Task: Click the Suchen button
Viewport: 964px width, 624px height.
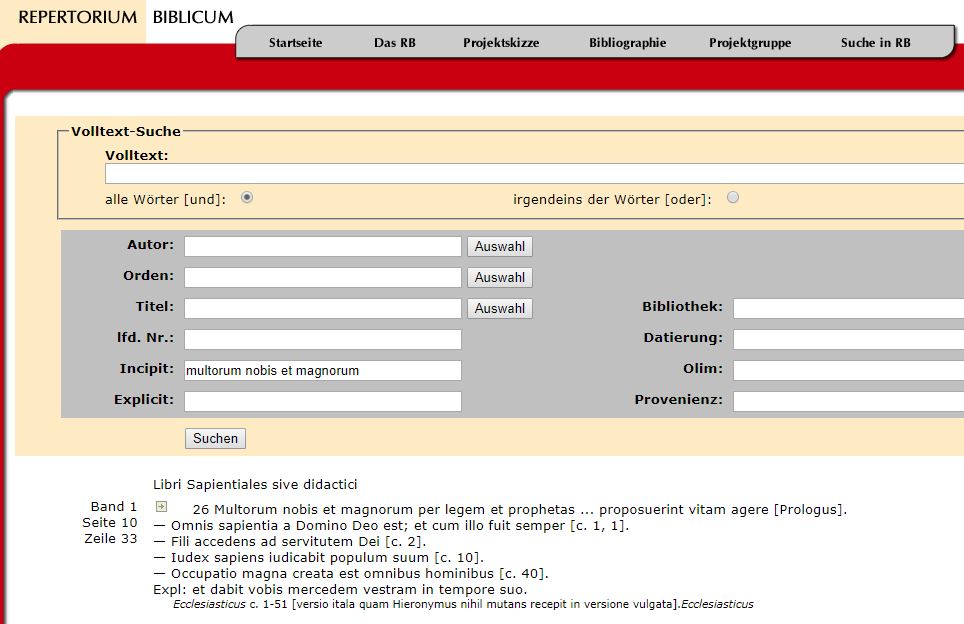Action: pos(215,438)
